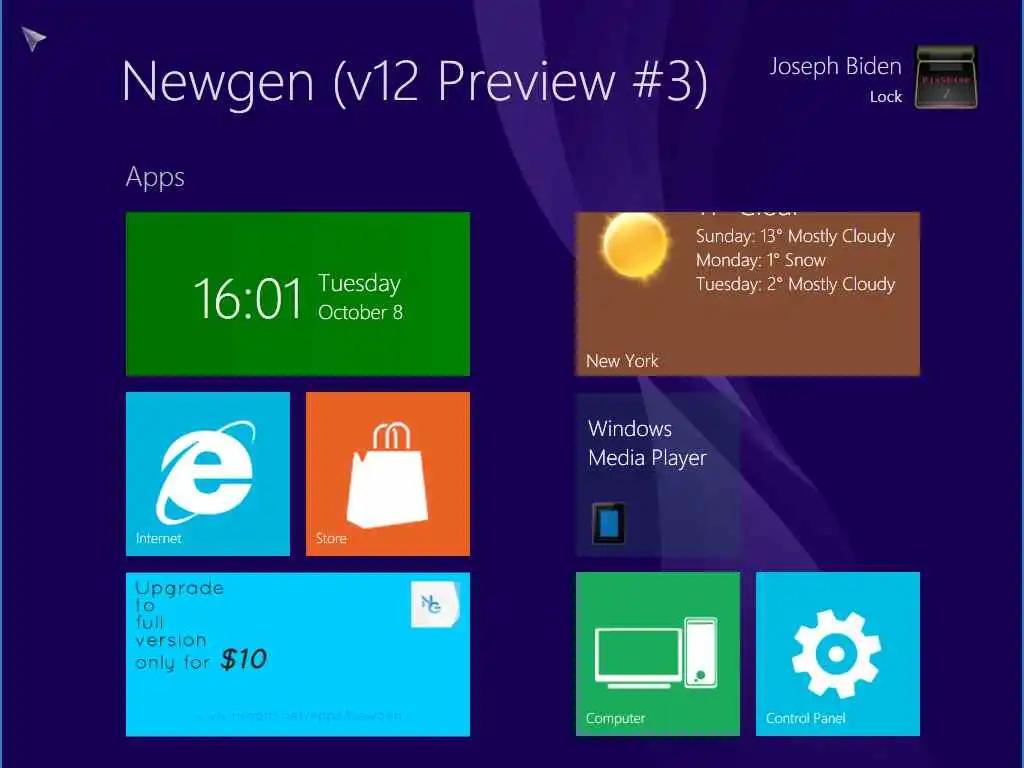Viewport: 1024px width, 768px height.
Task: Click the Tuesday: 2° Mostly Cloudy forecast
Action: [795, 284]
